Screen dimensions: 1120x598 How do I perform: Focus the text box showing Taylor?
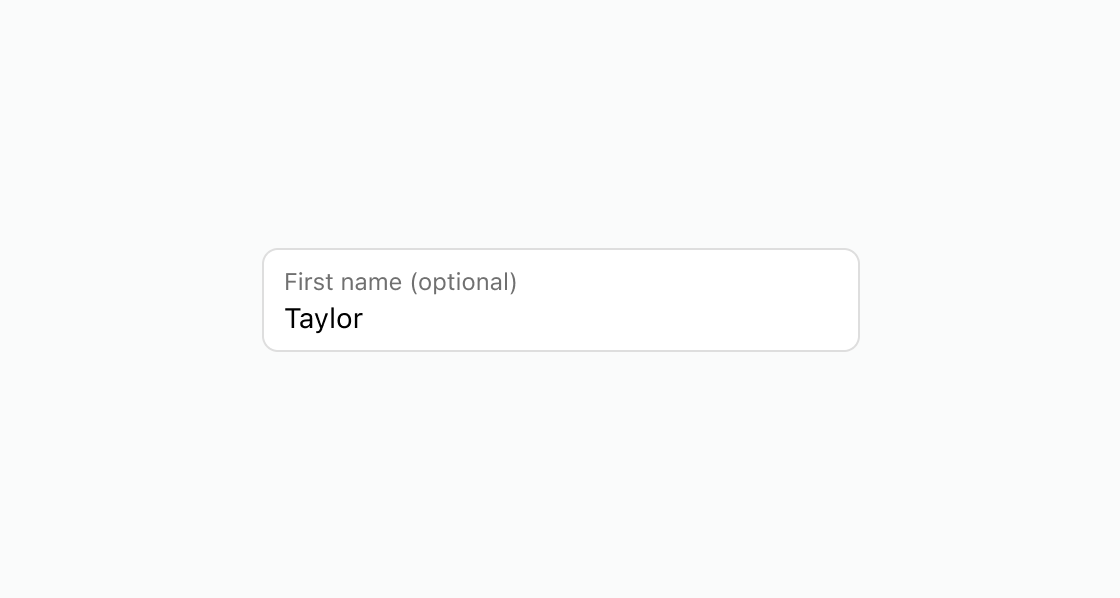click(x=560, y=318)
